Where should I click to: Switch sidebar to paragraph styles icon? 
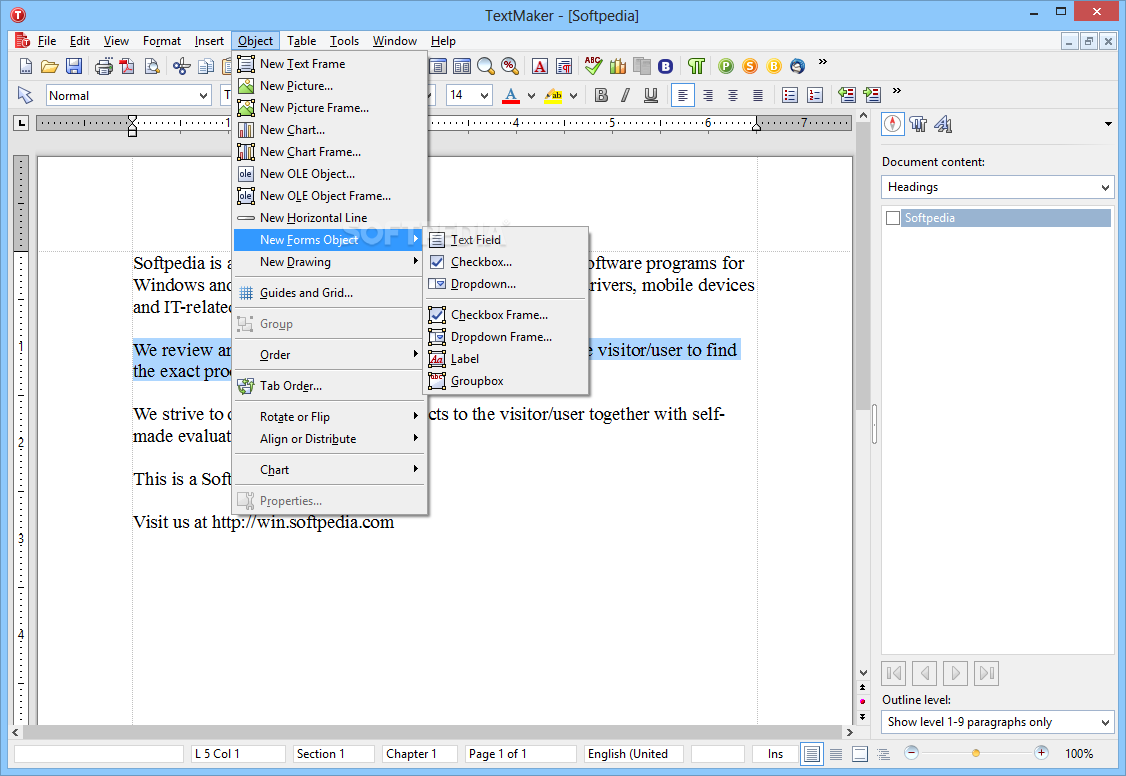point(918,124)
